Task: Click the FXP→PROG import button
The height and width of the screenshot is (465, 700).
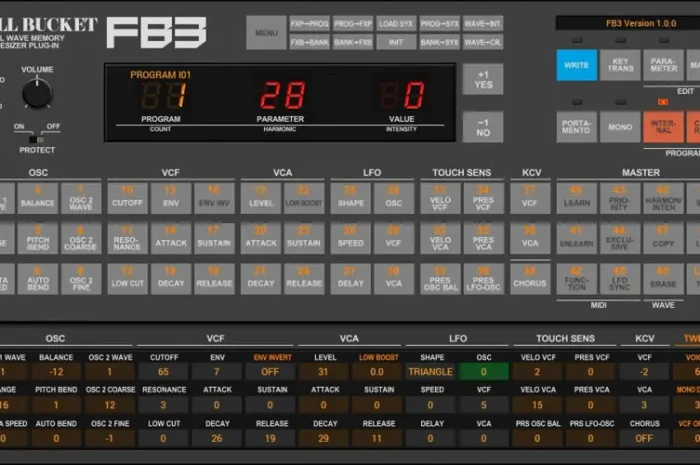Action: click(309, 24)
